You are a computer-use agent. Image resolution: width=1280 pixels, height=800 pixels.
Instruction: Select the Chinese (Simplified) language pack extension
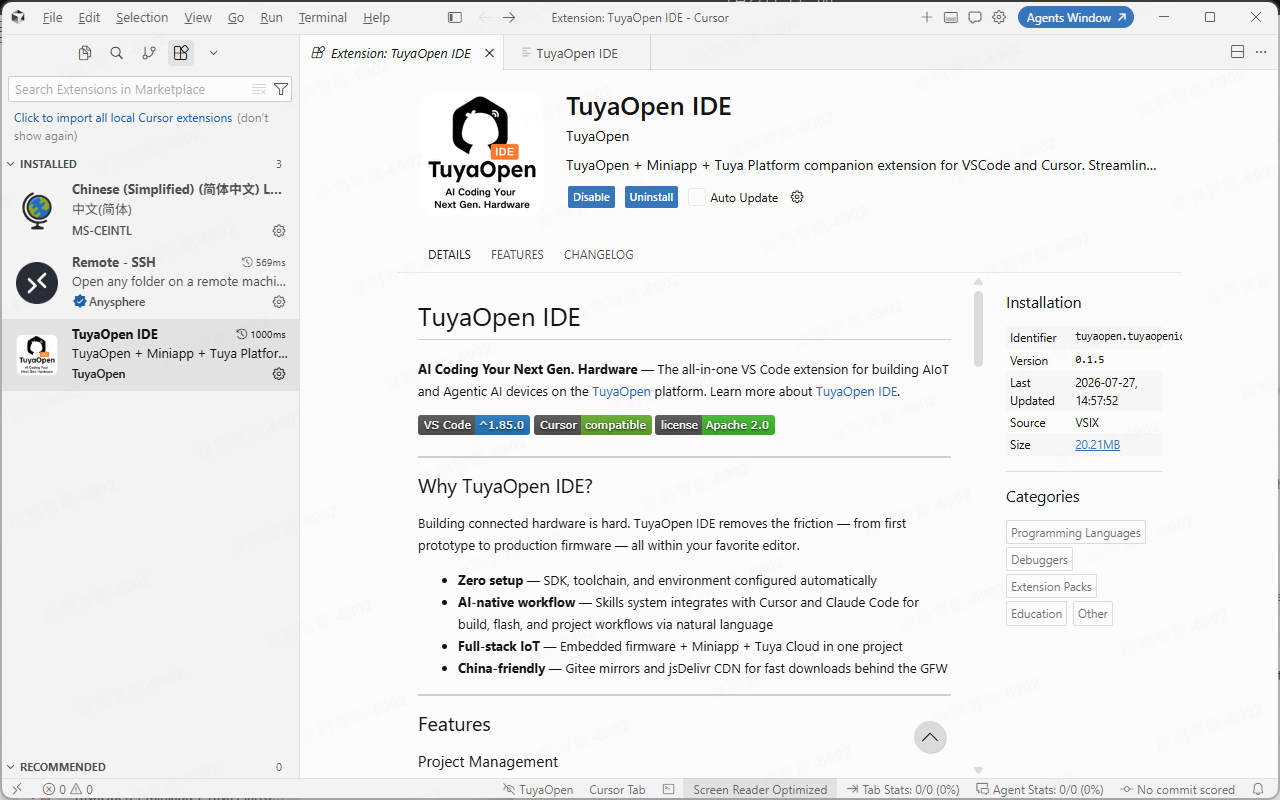point(150,210)
